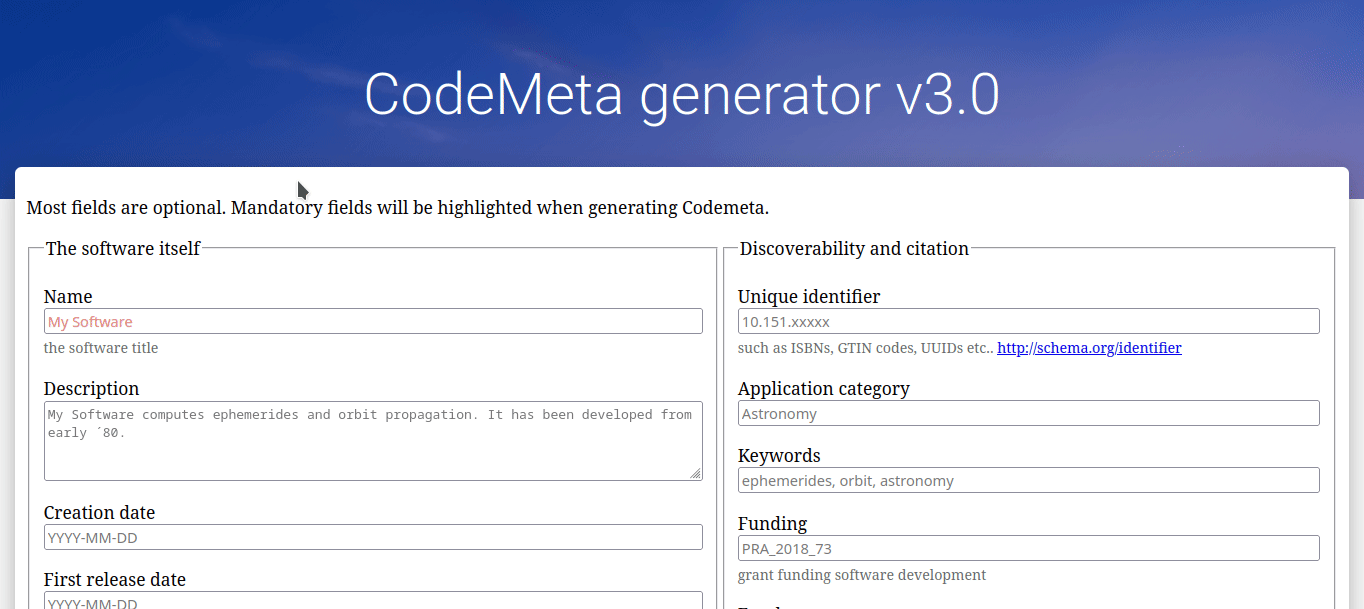This screenshot has width=1364, height=609.
Task: Select the Creation date YYYY-MM-DD field
Action: 372,537
